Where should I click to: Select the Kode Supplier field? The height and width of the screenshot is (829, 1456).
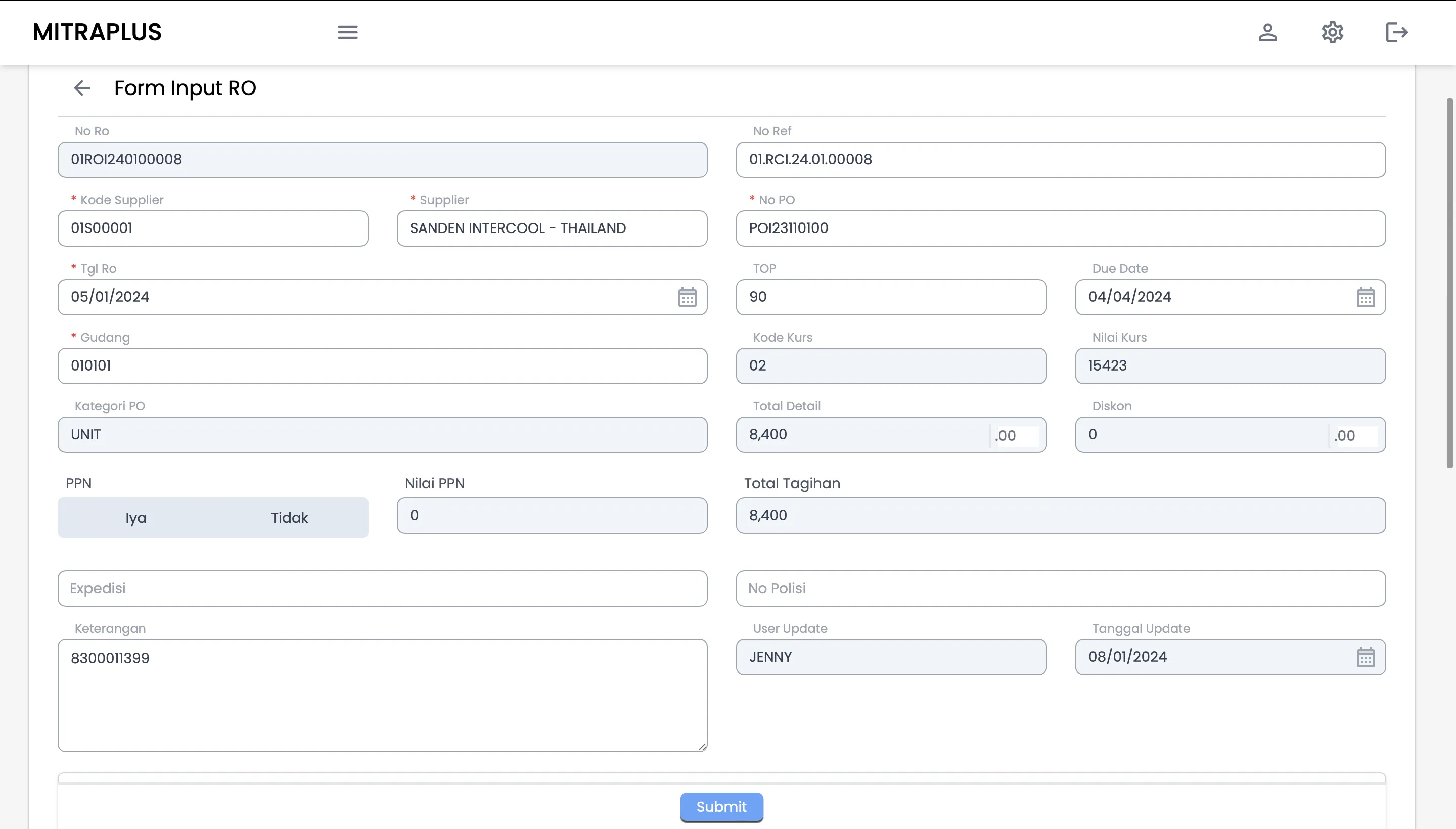pos(213,228)
